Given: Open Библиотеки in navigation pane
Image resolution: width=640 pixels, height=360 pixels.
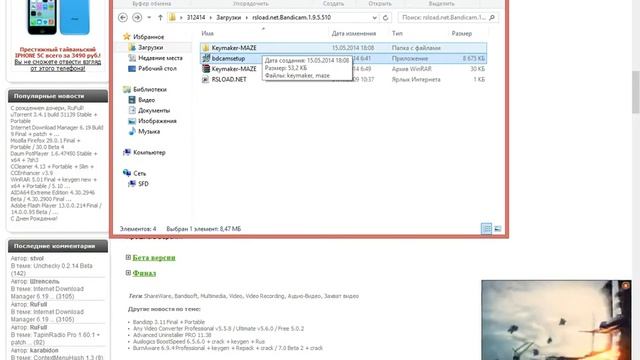Looking at the screenshot, I should coord(149,89).
